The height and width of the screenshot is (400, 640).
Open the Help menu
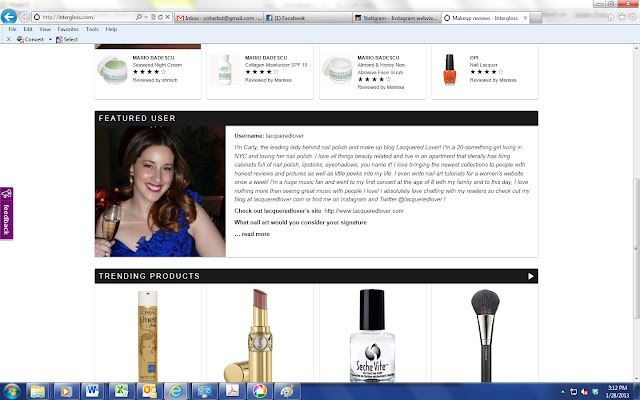(111, 29)
